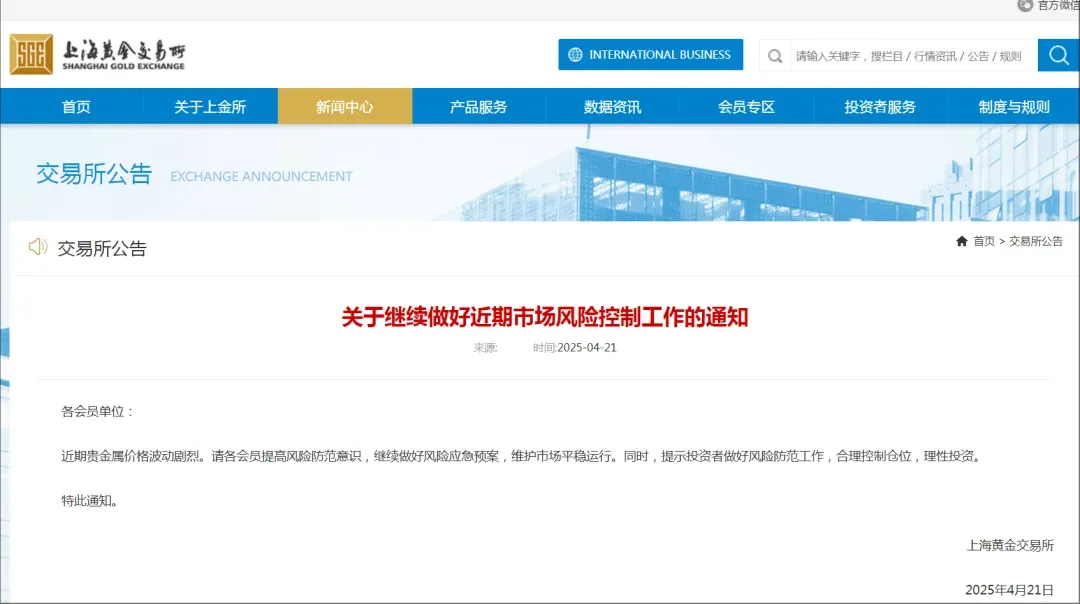The width and height of the screenshot is (1080, 604).
Task: Select the 新闻中心 navigation tab
Action: [x=344, y=107]
